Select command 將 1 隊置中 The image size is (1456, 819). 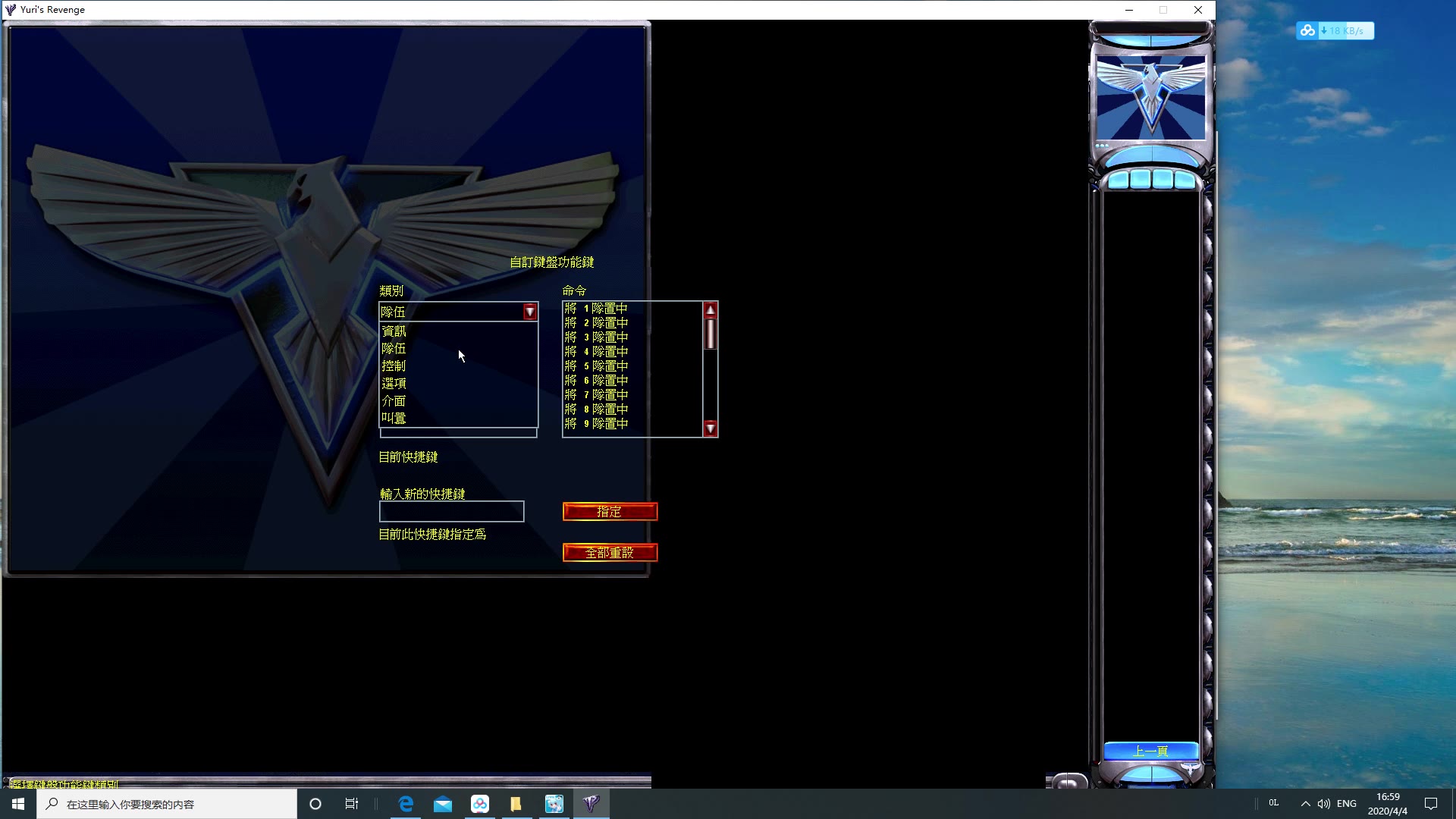point(632,309)
